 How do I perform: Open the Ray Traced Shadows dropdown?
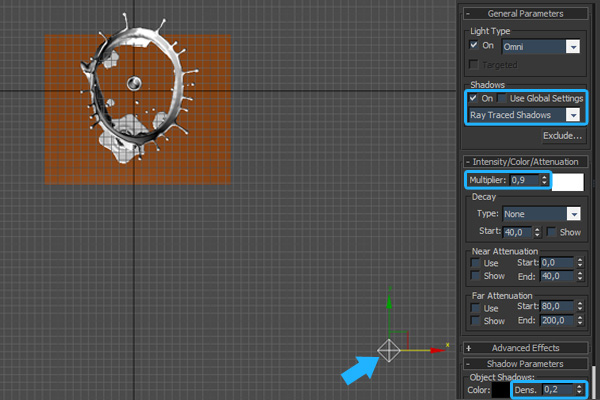(x=573, y=115)
